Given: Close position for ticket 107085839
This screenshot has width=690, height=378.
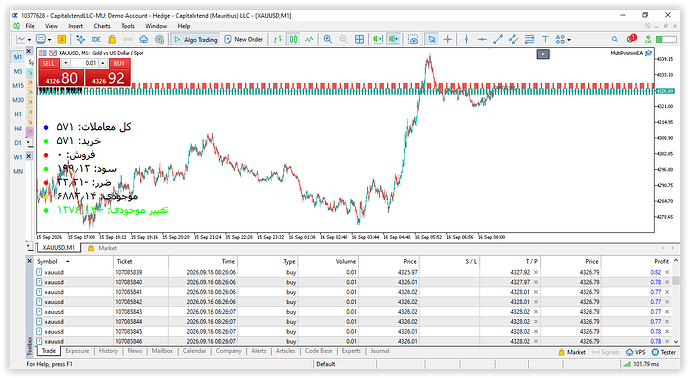Looking at the screenshot, I should [x=667, y=272].
